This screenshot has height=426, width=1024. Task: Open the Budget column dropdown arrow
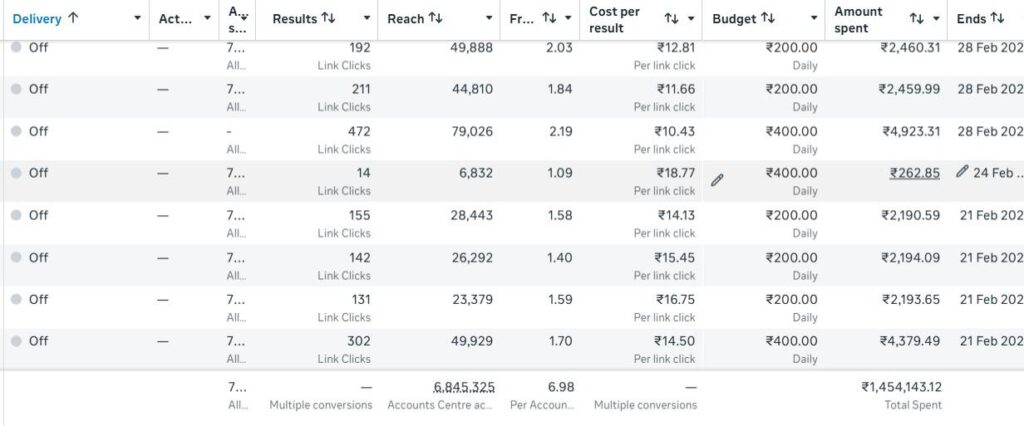(x=814, y=18)
